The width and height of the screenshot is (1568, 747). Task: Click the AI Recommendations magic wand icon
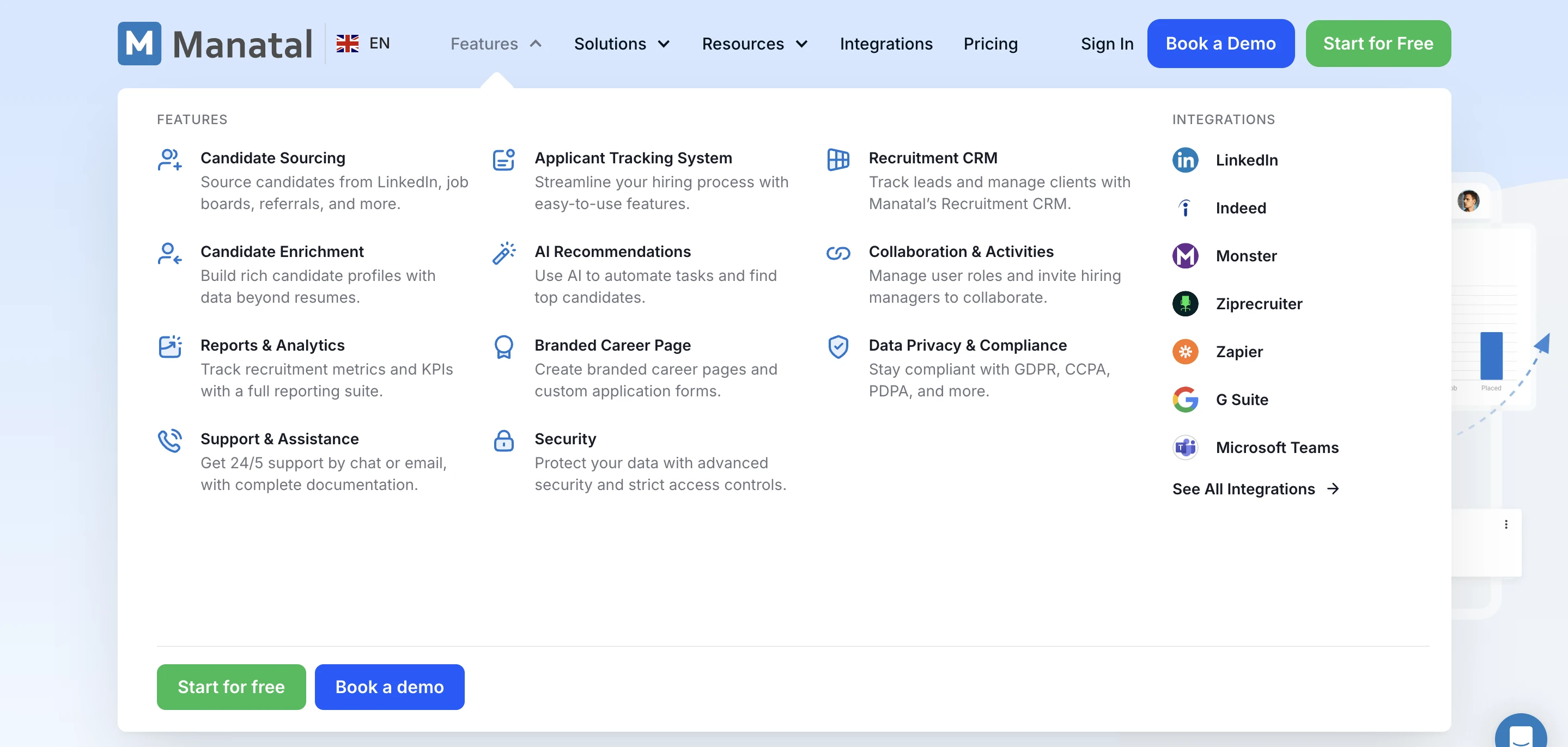(503, 253)
